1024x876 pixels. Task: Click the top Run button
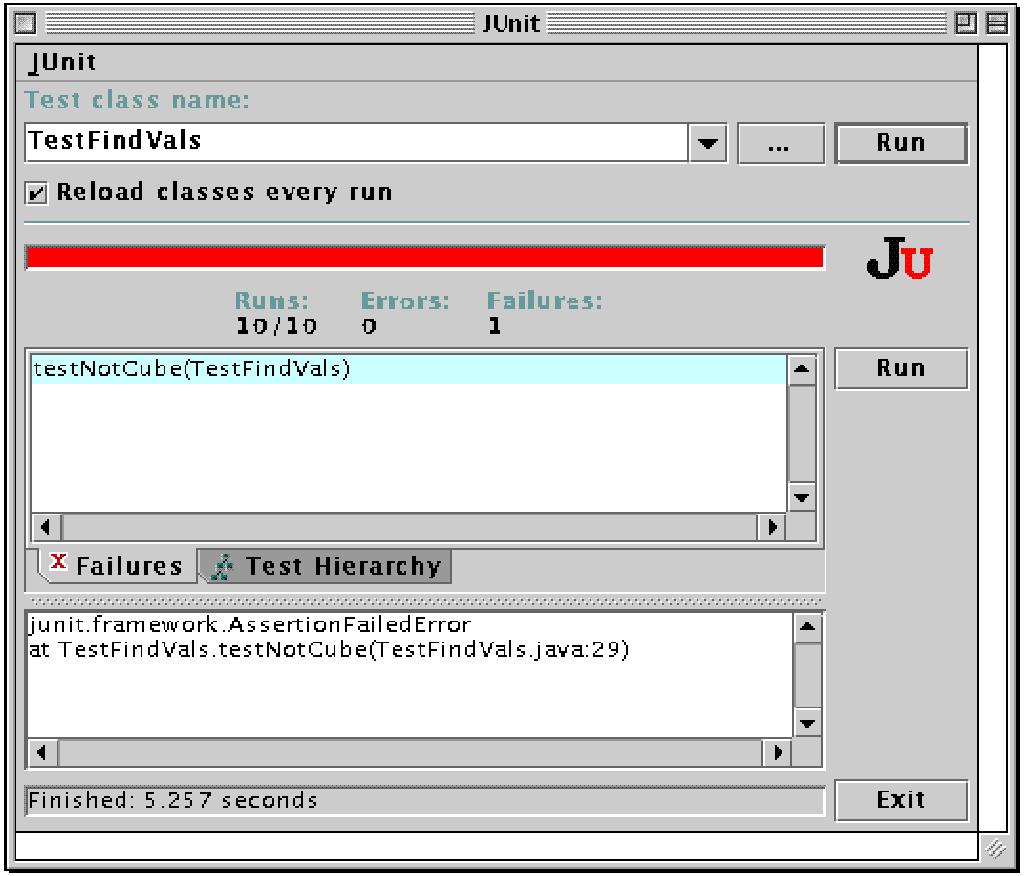(901, 142)
